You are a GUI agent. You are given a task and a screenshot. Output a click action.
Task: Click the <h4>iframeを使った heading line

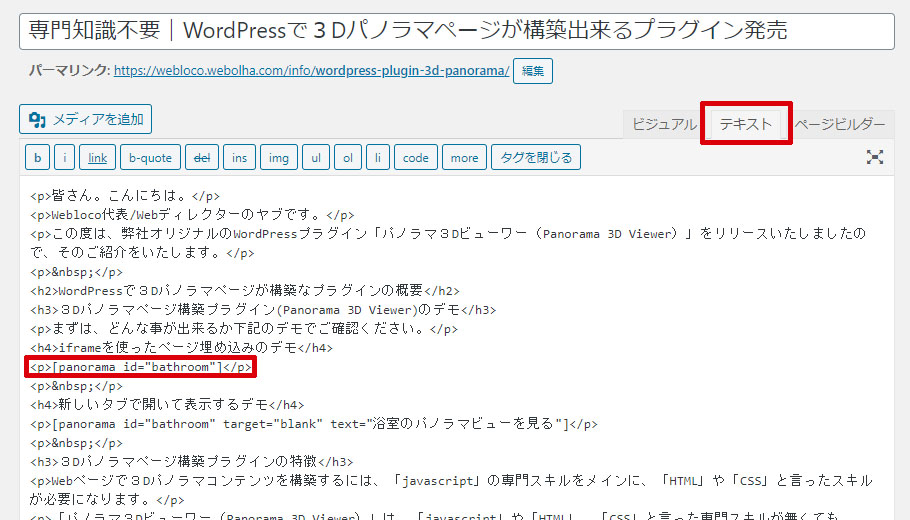point(182,348)
